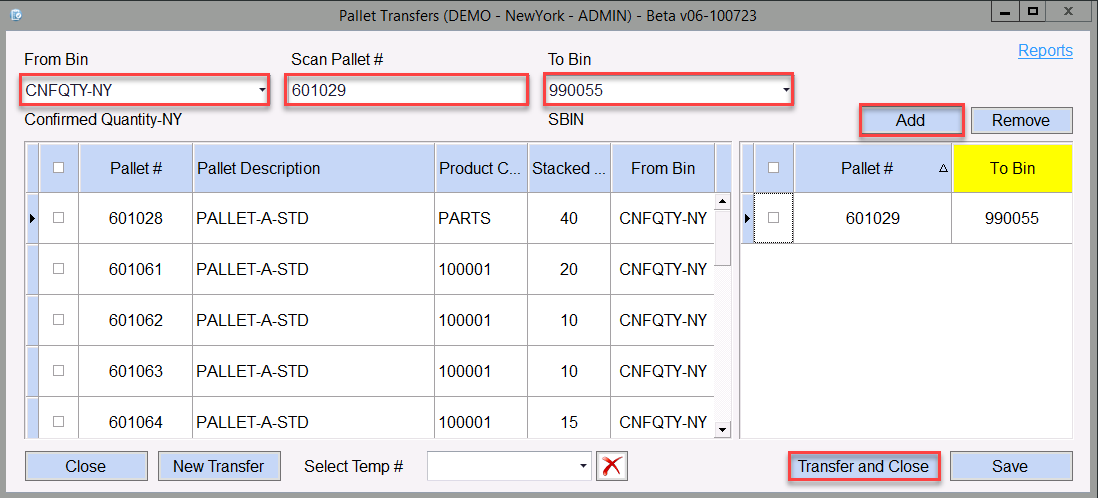Screen dimensions: 1098x498
Task: Sort by Pallet Description column header
Action: [313, 168]
